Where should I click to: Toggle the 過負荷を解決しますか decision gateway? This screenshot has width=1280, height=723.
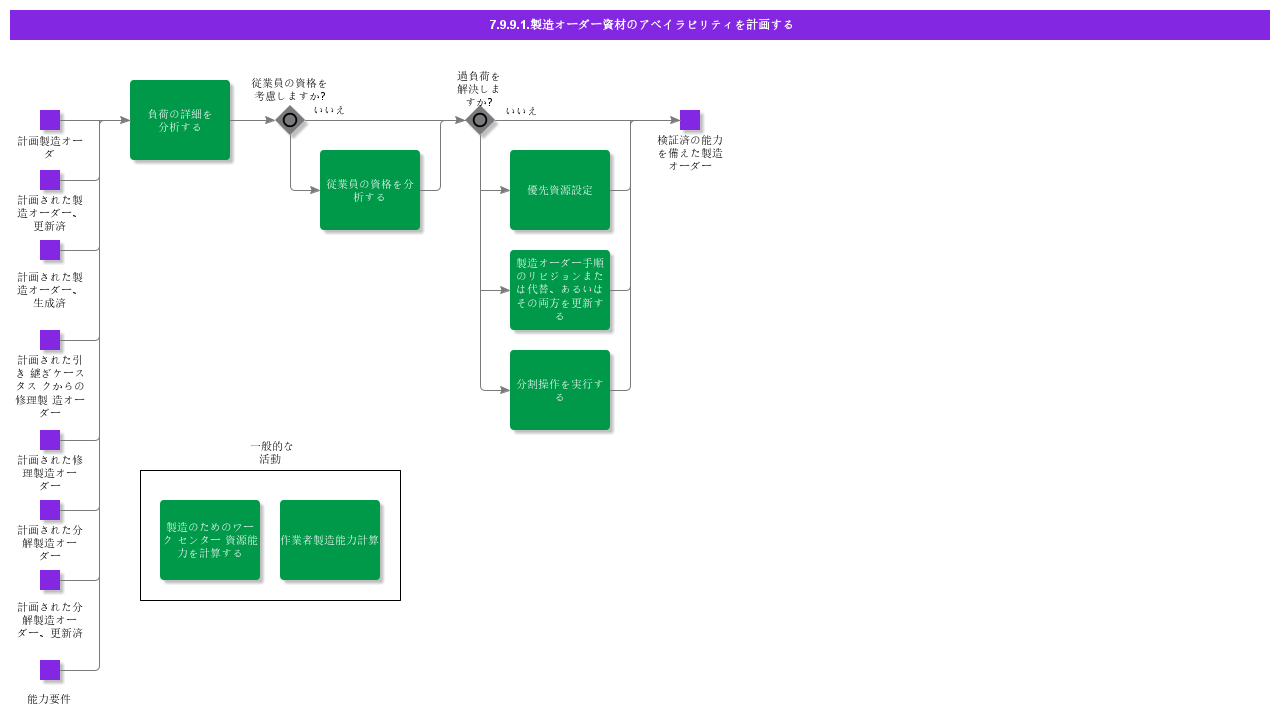click(480, 120)
